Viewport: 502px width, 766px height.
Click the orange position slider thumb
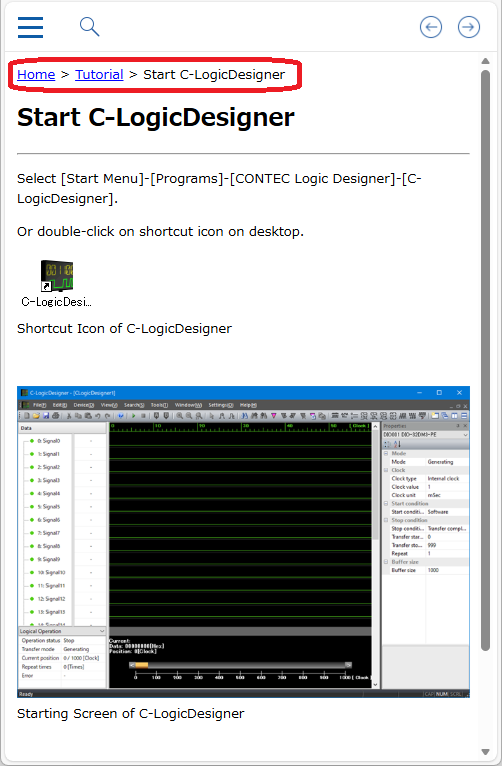click(142, 665)
